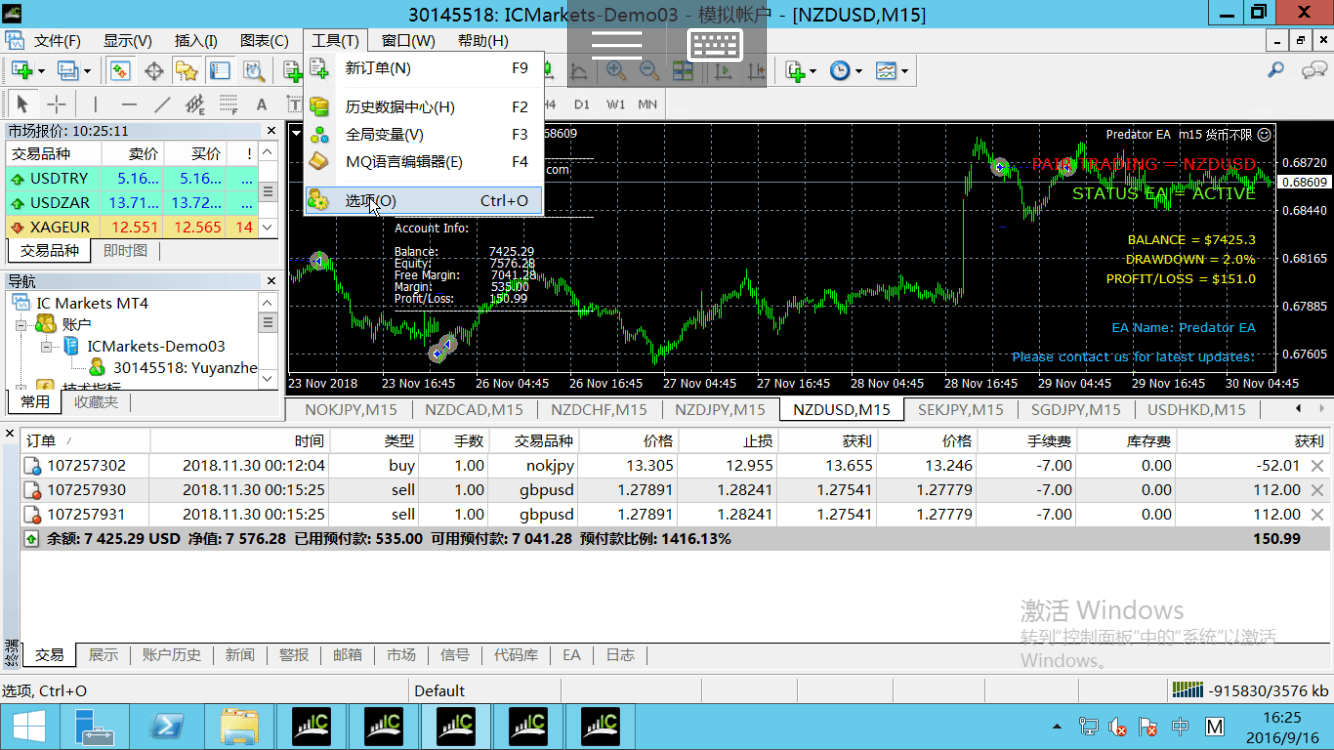
Task: Open the profiles toolbar icon
Action: (68, 71)
